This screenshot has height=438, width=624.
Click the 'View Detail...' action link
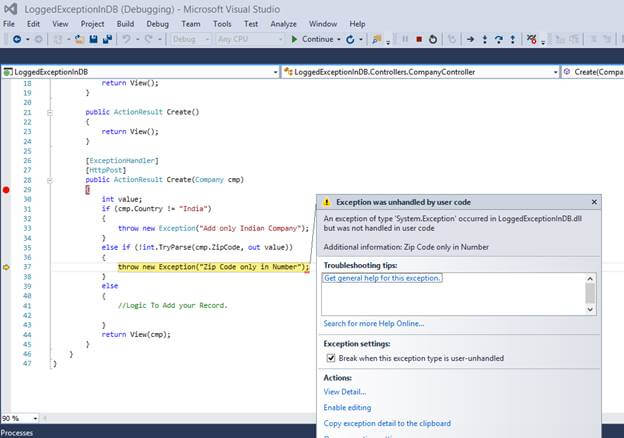click(344, 392)
